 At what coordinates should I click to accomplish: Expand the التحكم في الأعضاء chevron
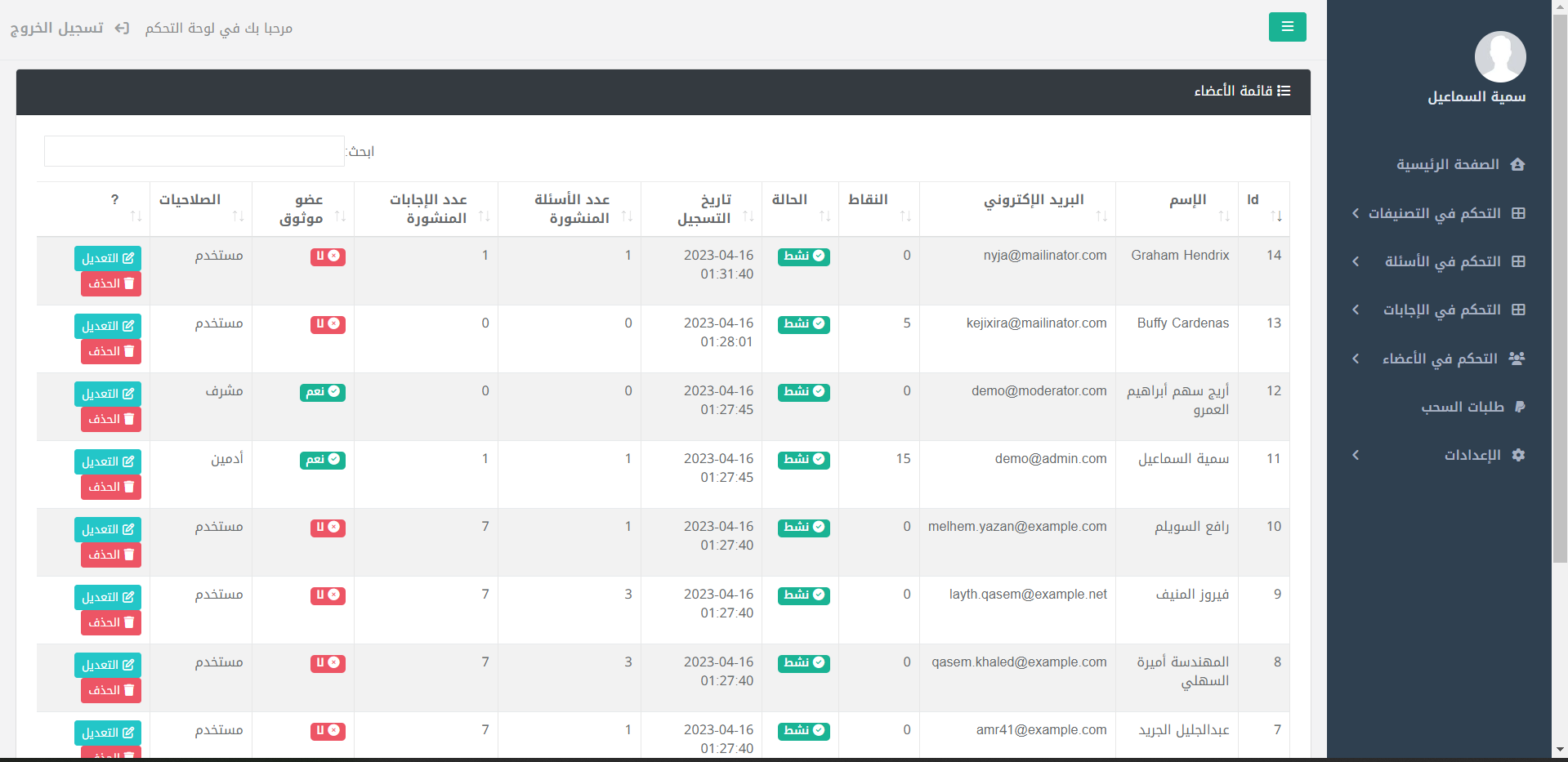pos(1356,359)
